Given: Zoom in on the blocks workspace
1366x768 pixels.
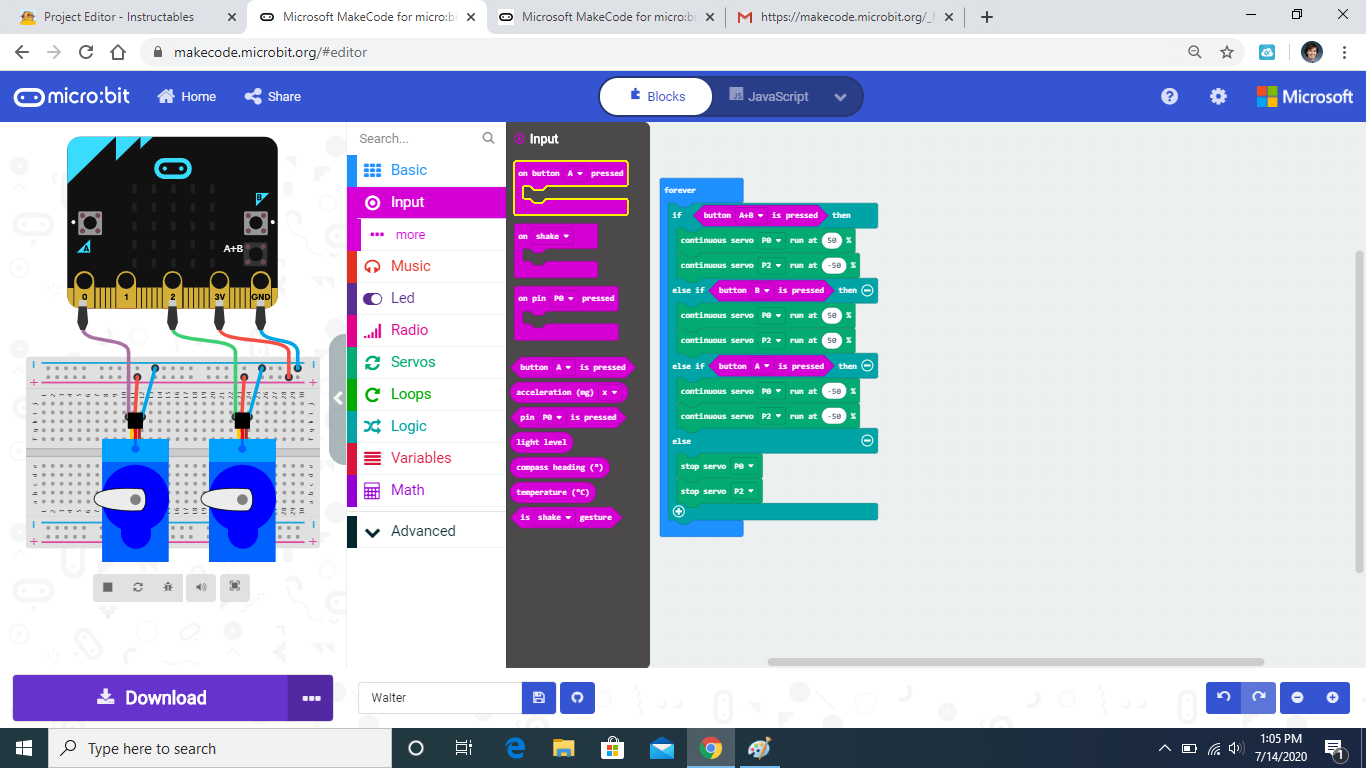Looking at the screenshot, I should (1332, 698).
